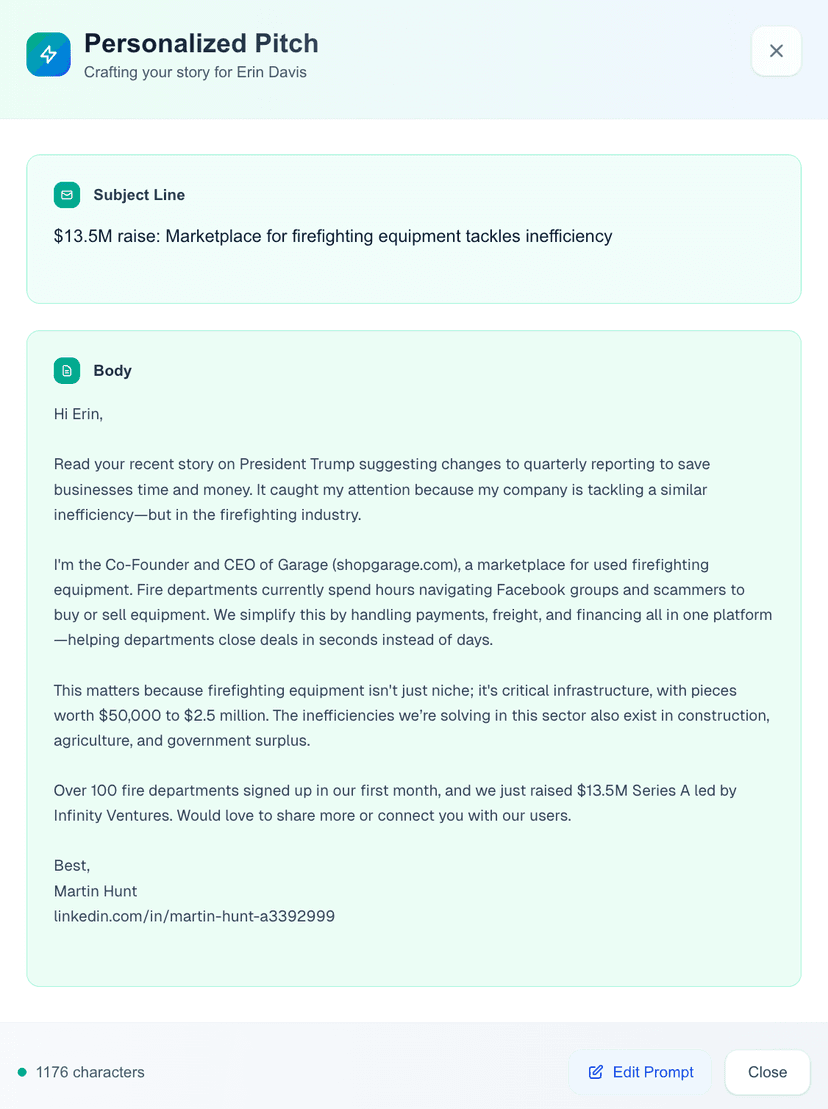Viewport: 828px width, 1109px height.
Task: Open the Edit Prompt button
Action: (x=640, y=1072)
